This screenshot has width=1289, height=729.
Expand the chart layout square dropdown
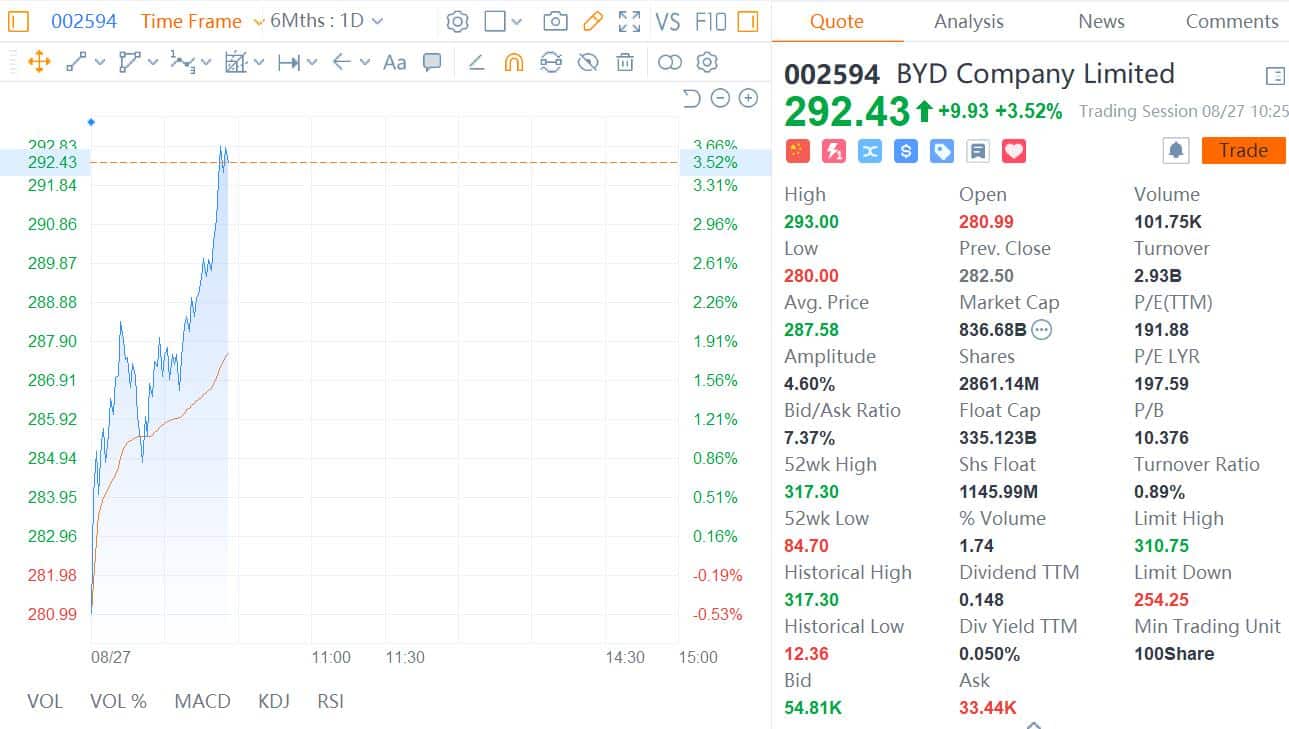[516, 21]
